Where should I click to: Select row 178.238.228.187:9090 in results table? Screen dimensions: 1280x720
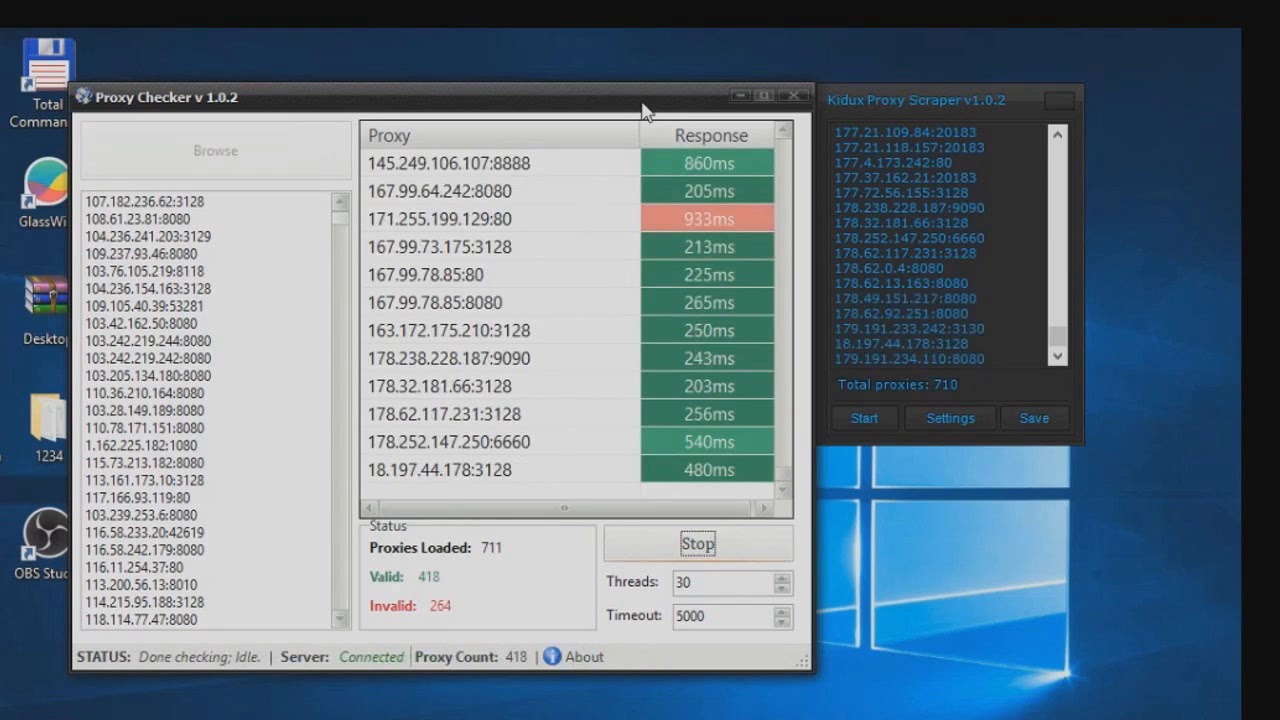click(567, 358)
